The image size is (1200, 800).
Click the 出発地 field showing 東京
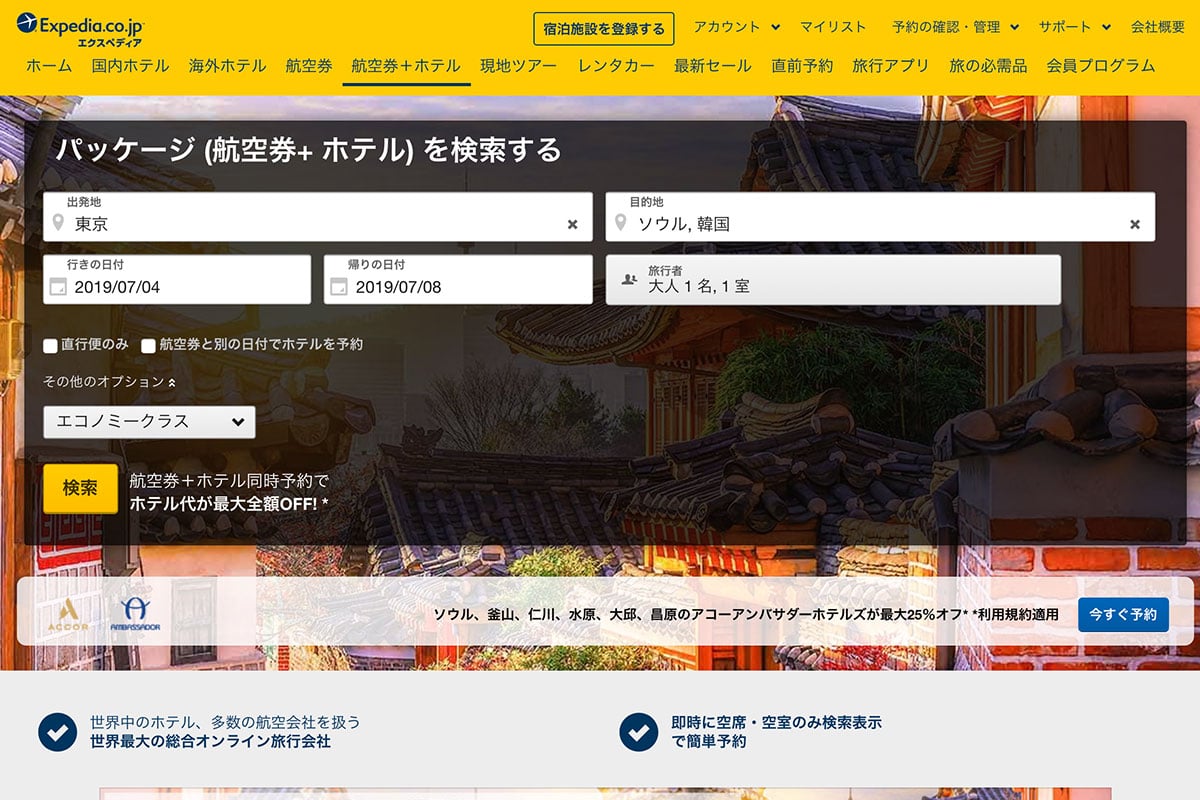(318, 217)
